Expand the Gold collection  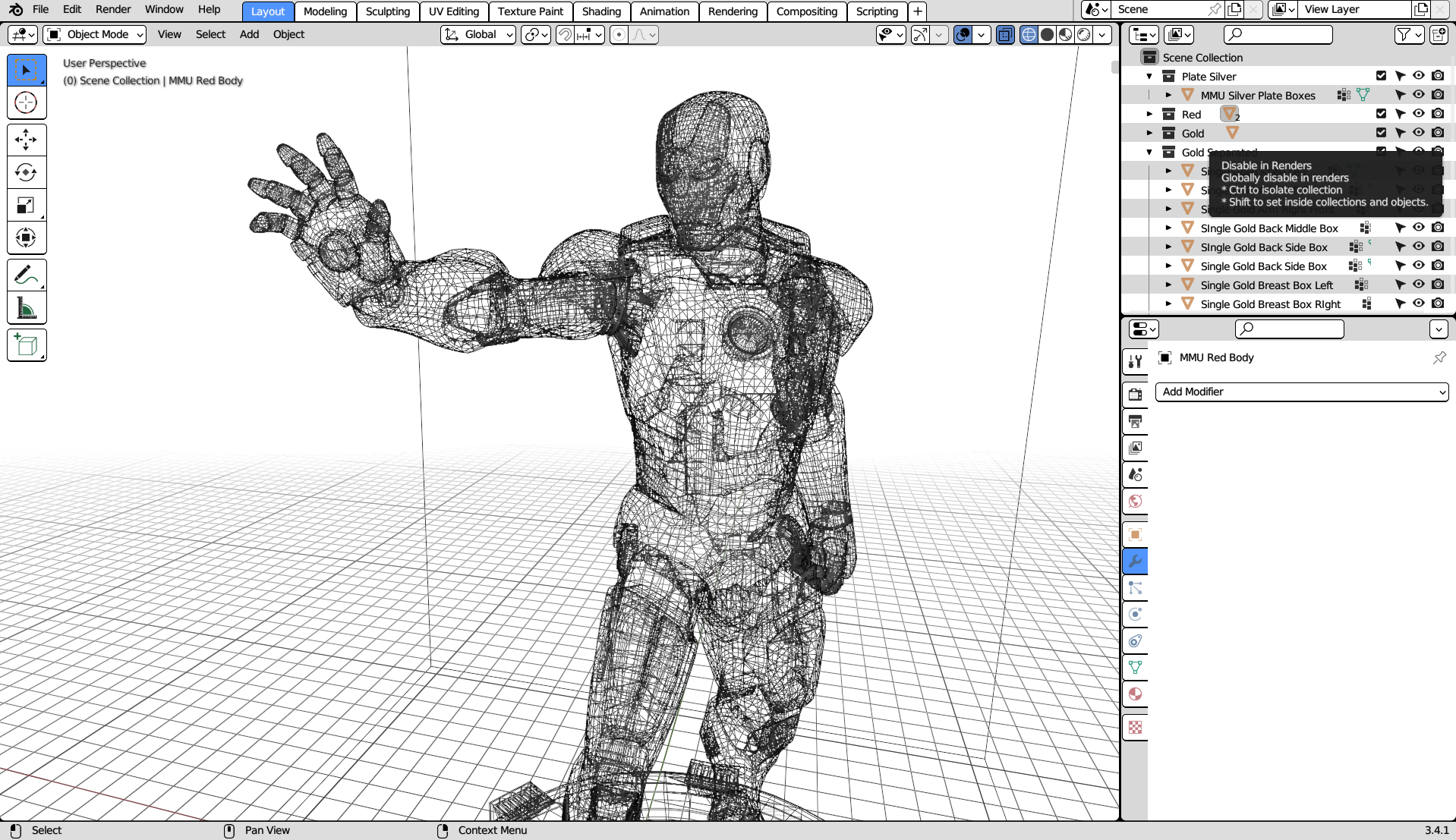click(1149, 133)
